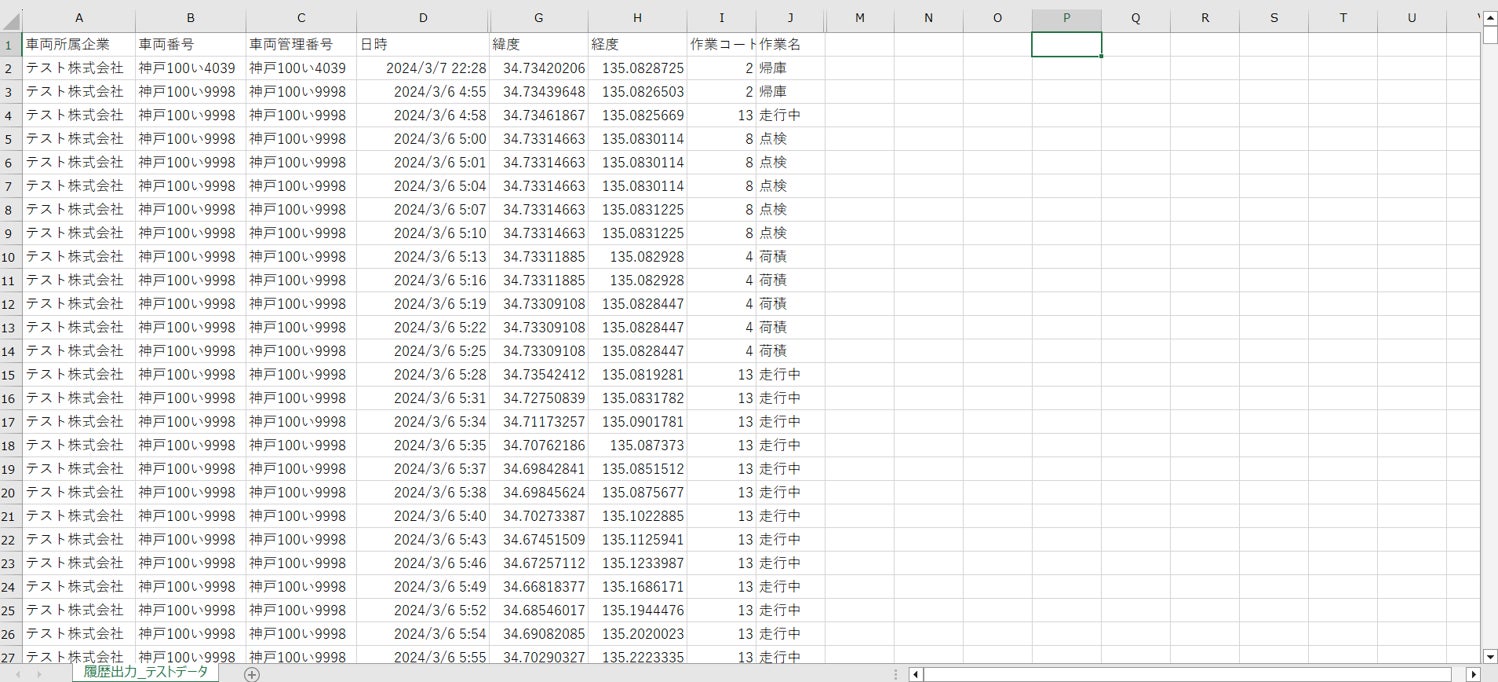Select the 経度 header cell

click(x=638, y=44)
